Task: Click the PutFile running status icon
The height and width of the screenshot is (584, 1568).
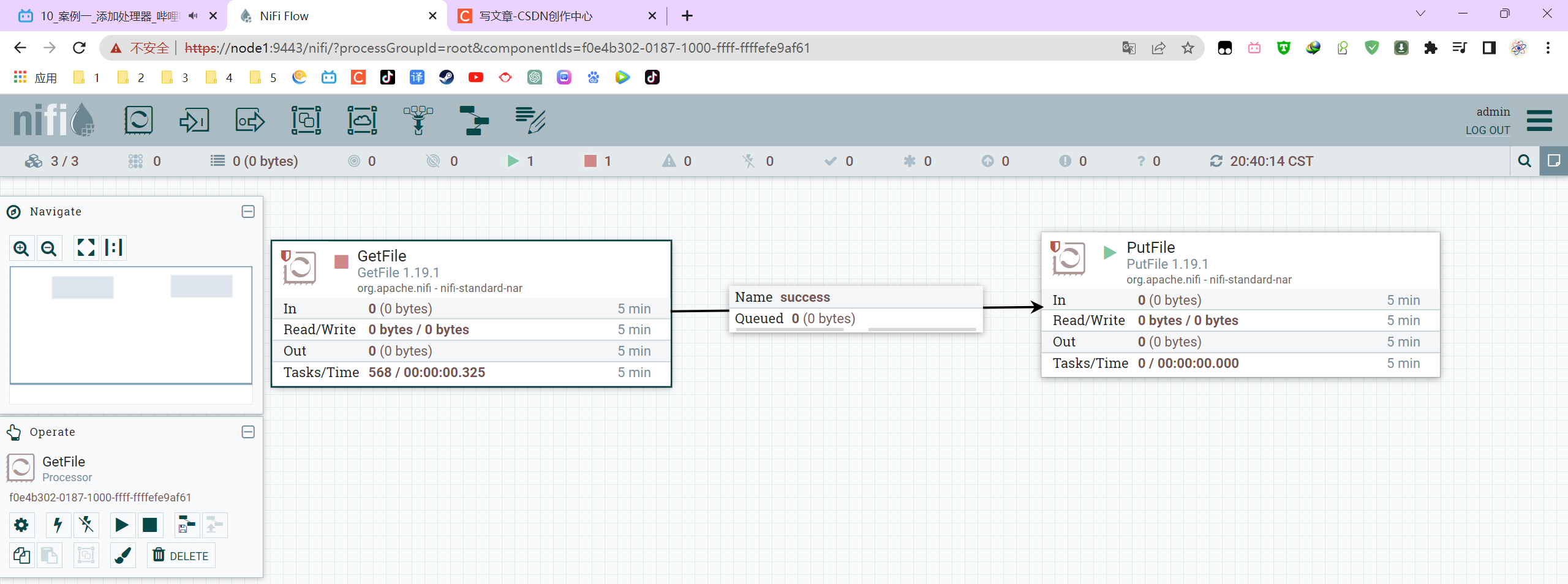Action: click(x=1109, y=252)
